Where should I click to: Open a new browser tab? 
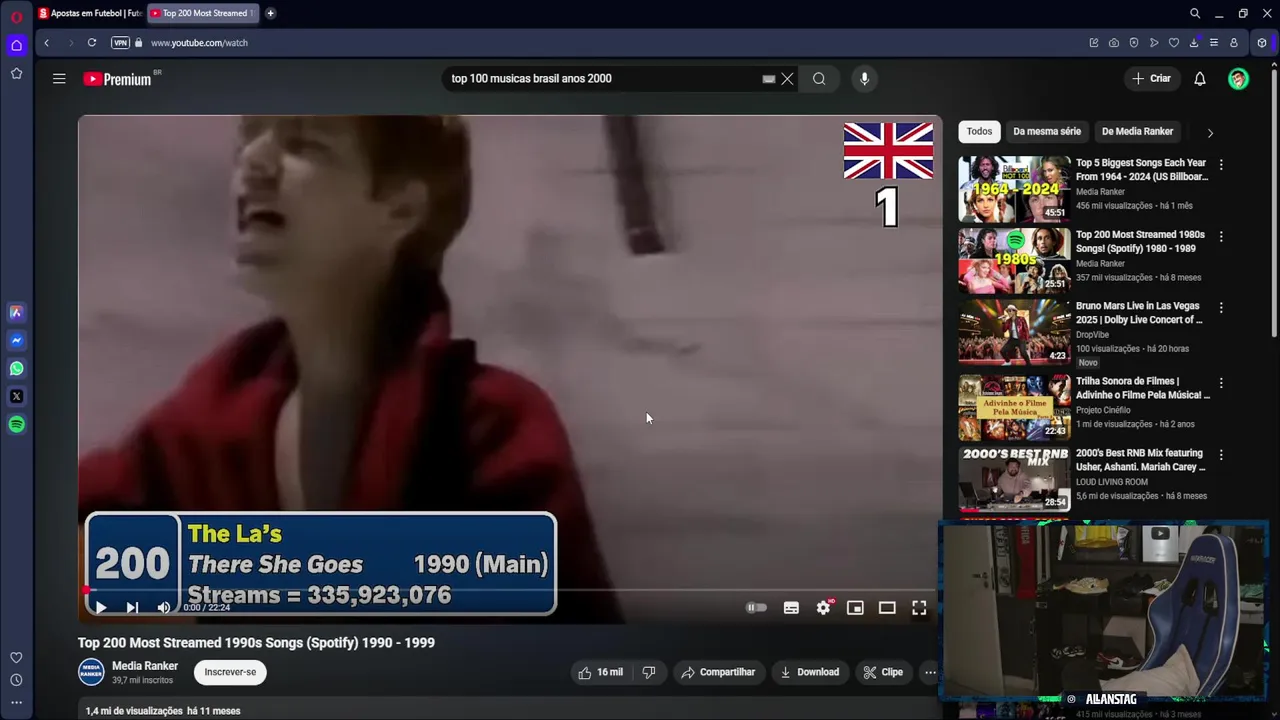[270, 13]
